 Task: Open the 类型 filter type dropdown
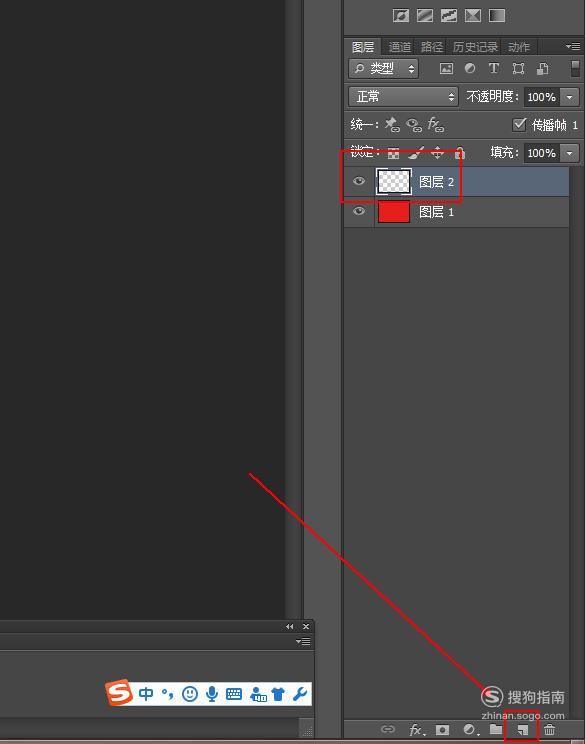click(383, 69)
